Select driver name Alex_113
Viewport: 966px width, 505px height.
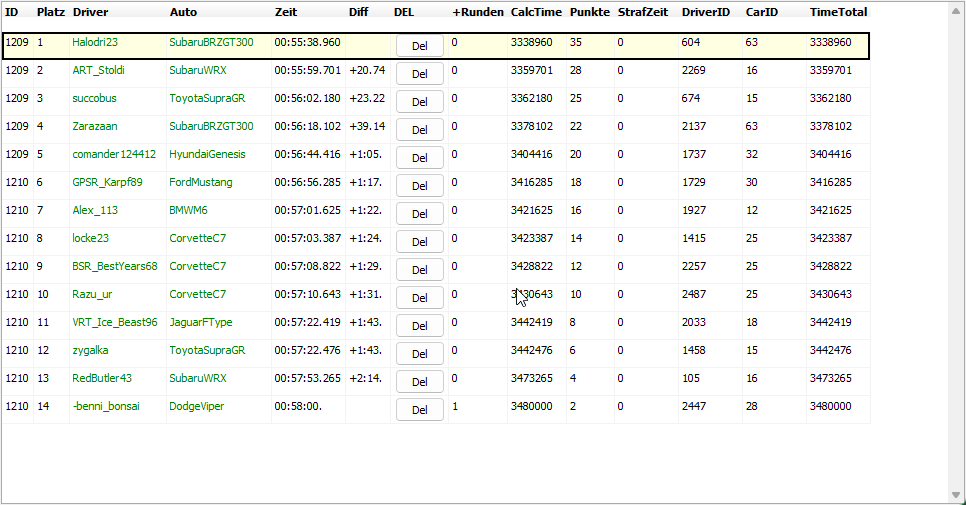(x=95, y=211)
